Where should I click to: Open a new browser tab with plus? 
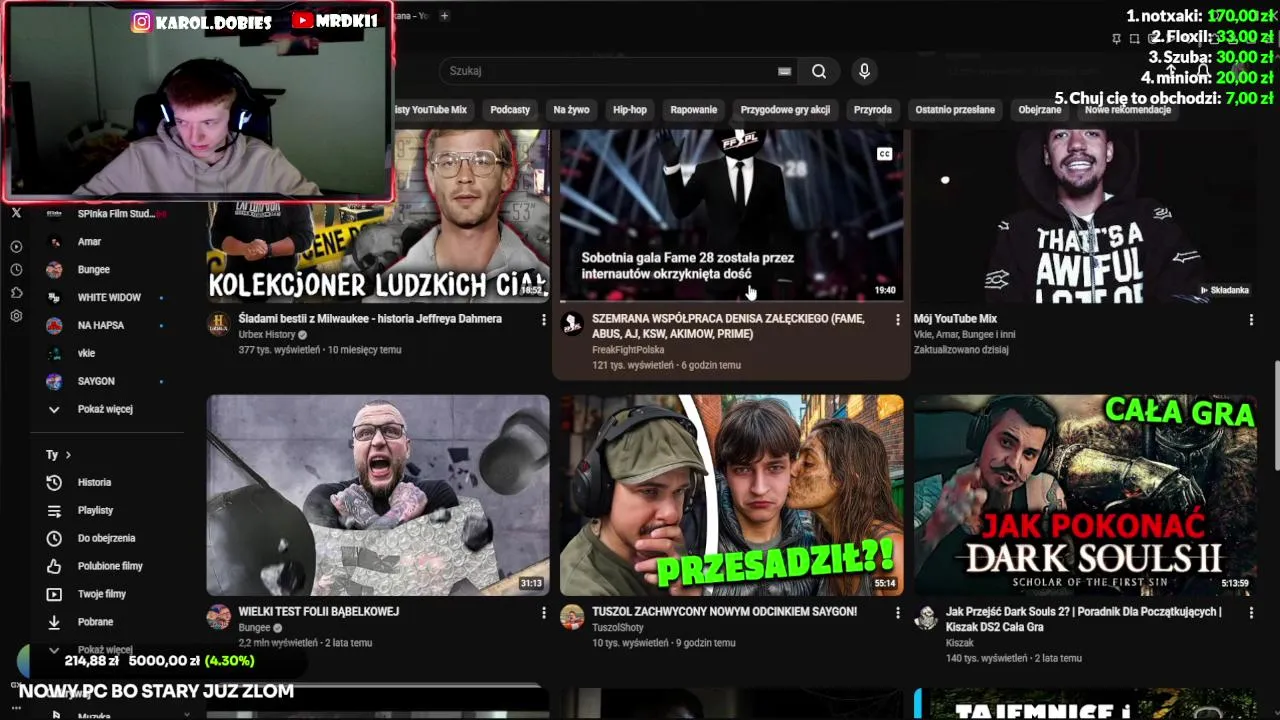coord(444,15)
